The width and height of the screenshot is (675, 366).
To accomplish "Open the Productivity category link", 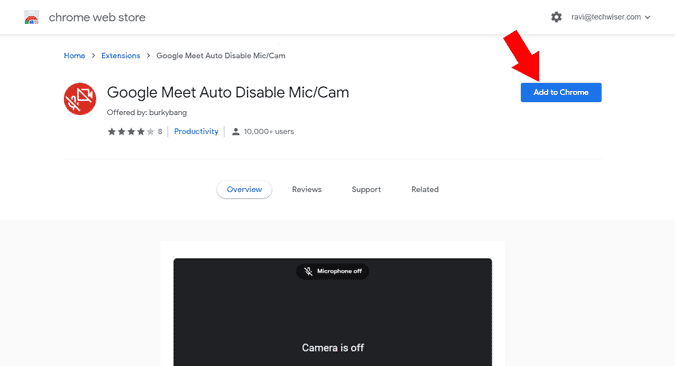I will pos(196,131).
